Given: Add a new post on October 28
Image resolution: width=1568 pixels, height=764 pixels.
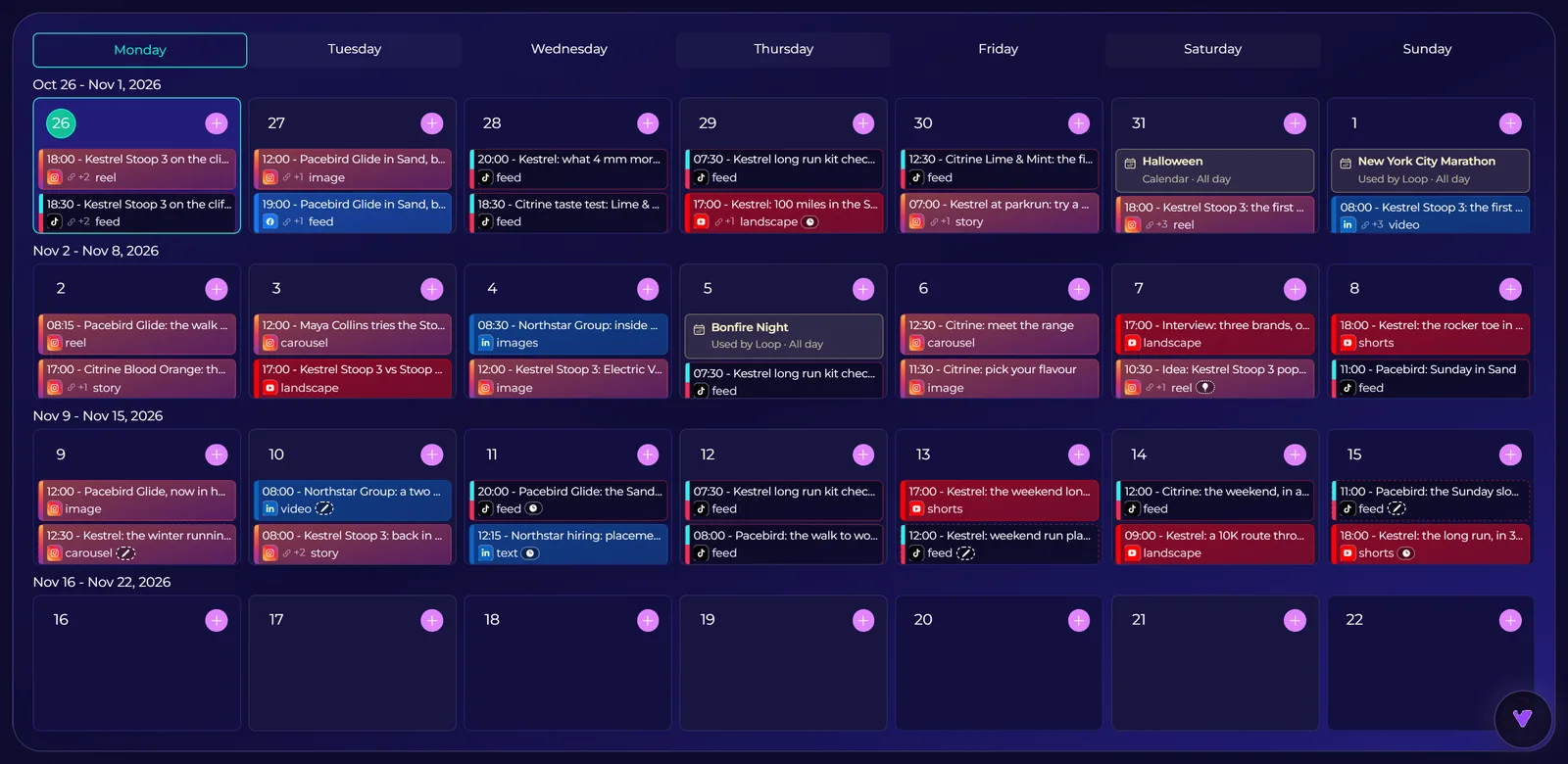Looking at the screenshot, I should 648,123.
